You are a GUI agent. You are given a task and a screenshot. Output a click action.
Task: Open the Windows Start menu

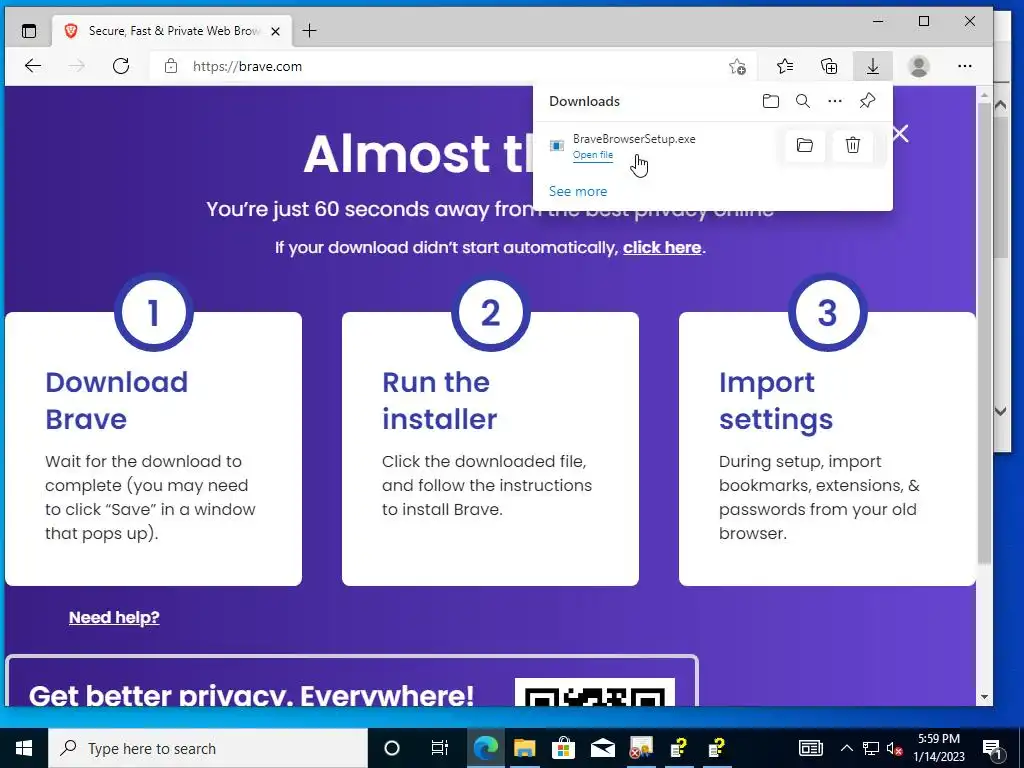click(x=24, y=748)
